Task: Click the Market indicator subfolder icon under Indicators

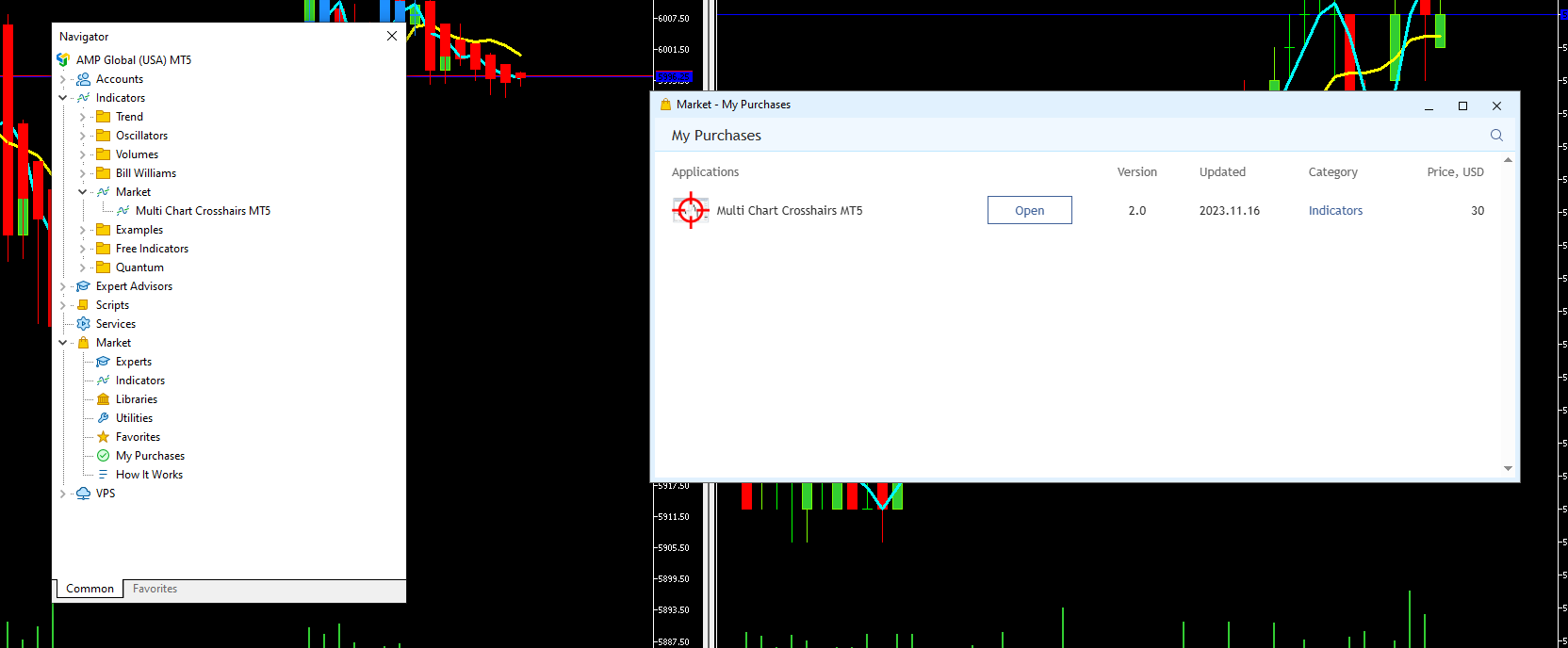Action: click(104, 192)
